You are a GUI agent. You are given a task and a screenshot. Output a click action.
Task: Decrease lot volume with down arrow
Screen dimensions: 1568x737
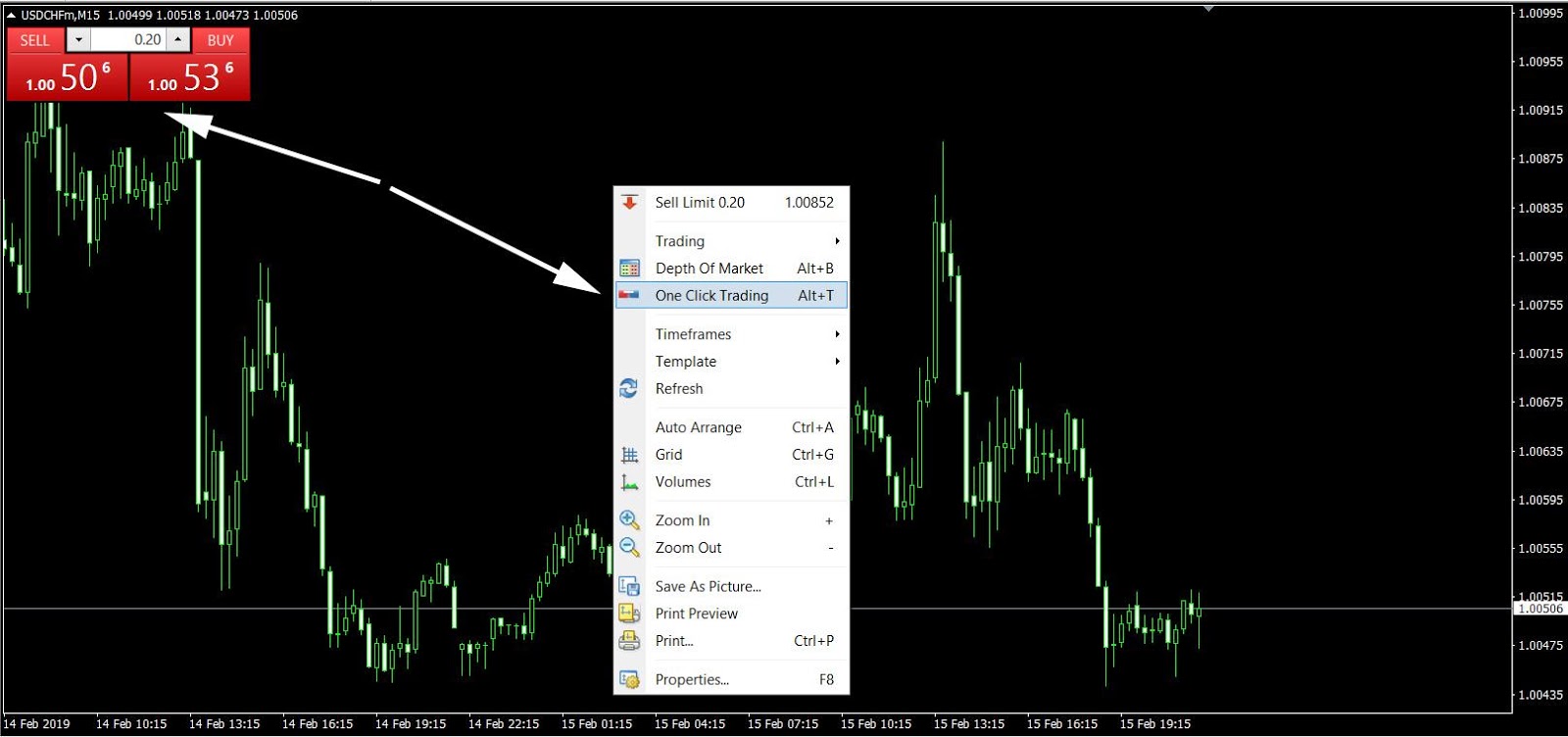78,40
